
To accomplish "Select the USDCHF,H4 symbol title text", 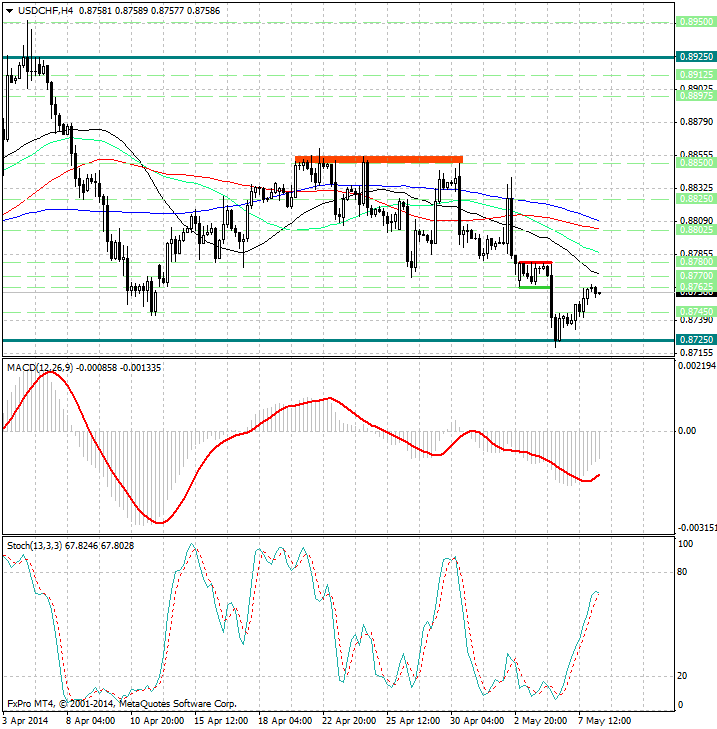I will pyautogui.click(x=46, y=10).
